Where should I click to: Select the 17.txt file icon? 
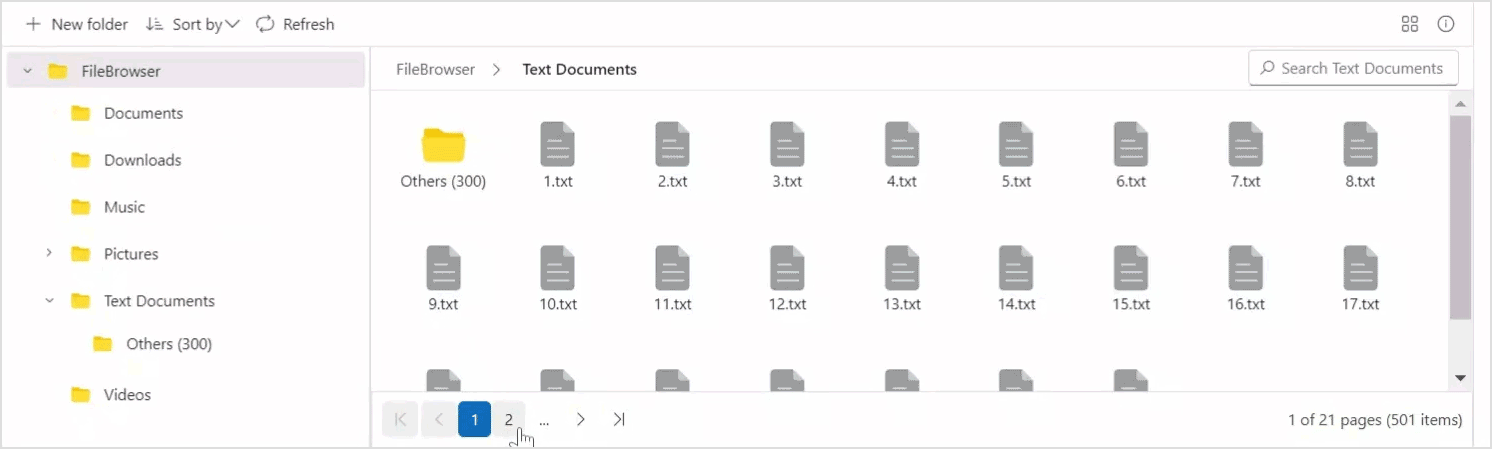[1360, 267]
